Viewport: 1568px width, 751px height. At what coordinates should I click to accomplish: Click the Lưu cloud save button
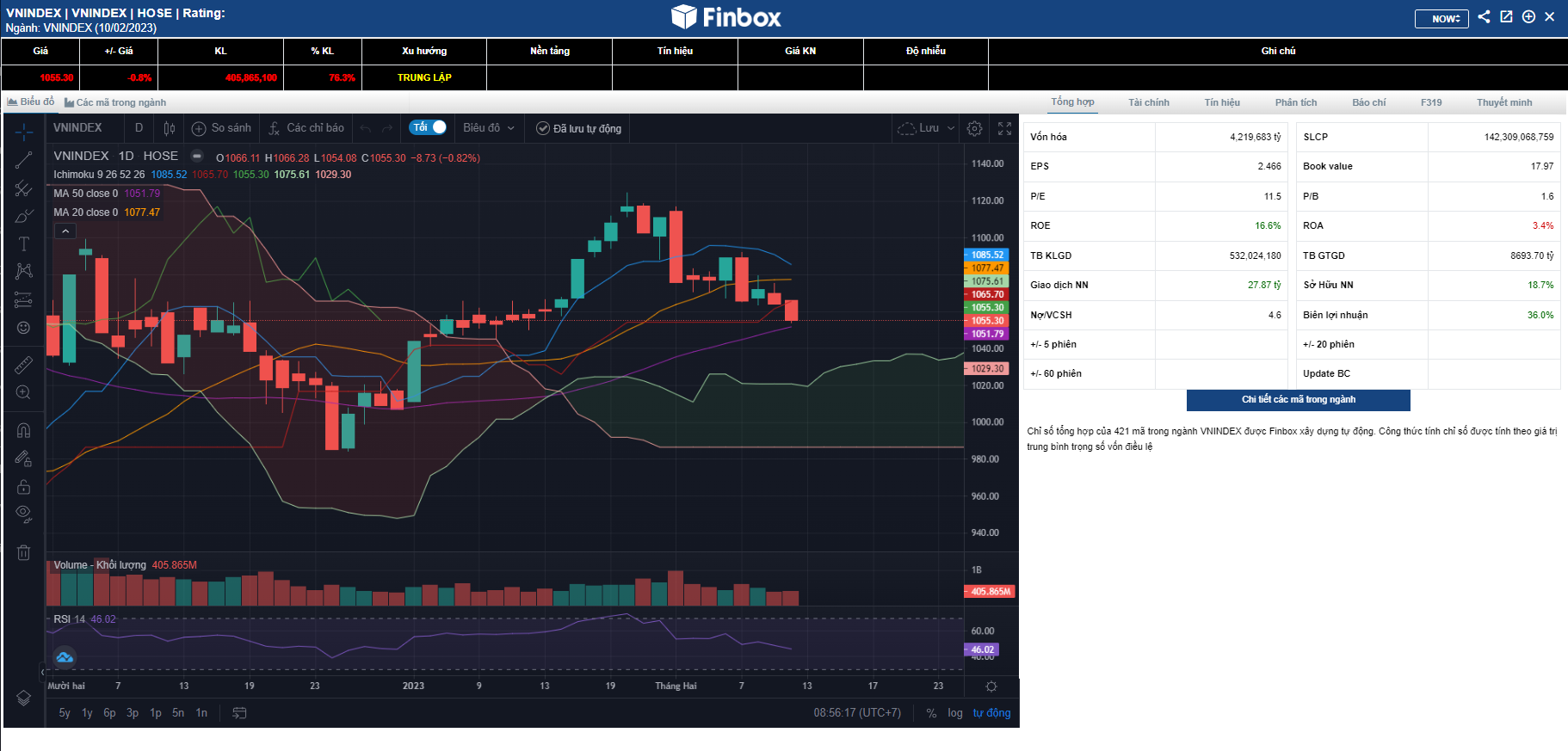(x=919, y=128)
